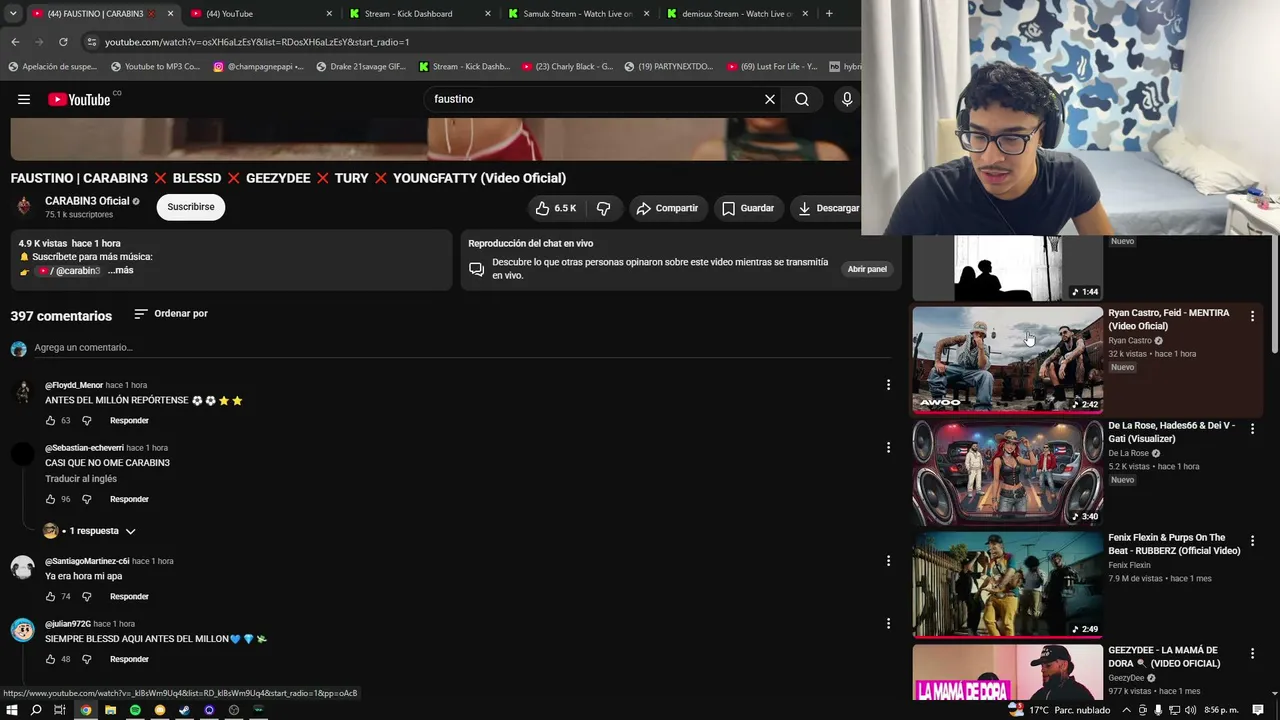Save the video with Guardar
This screenshot has width=1280, height=720.
tap(748, 208)
